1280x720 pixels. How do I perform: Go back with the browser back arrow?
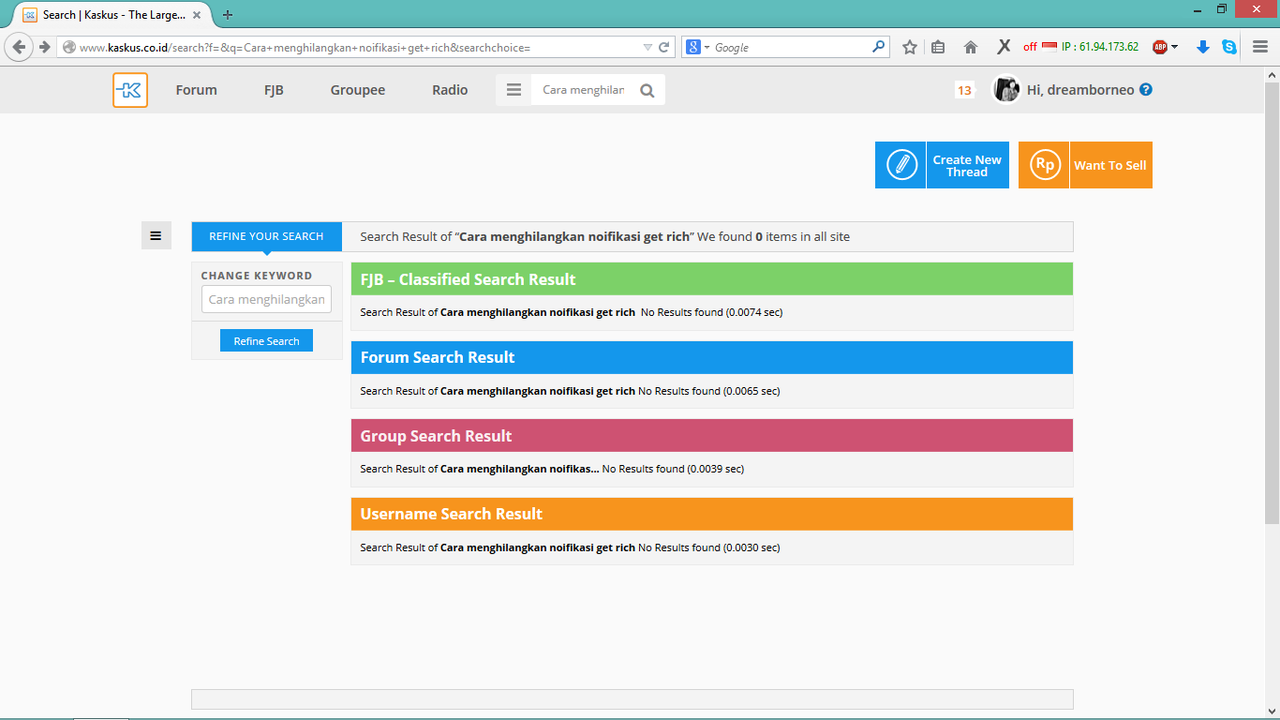pos(19,47)
